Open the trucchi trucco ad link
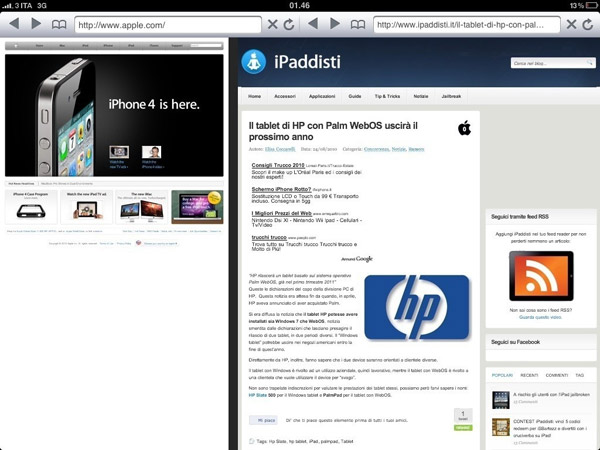Viewport: 600px width, 450px height. click(269, 237)
